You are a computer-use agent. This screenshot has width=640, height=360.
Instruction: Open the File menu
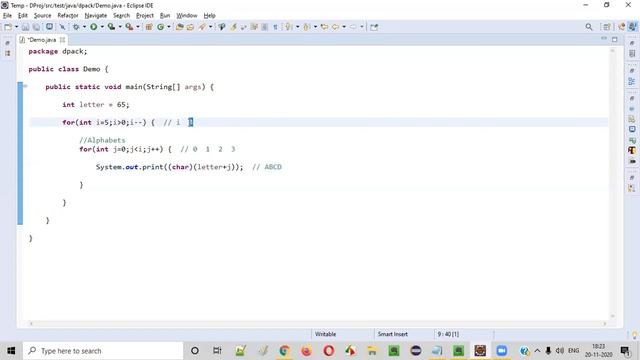(x=7, y=16)
